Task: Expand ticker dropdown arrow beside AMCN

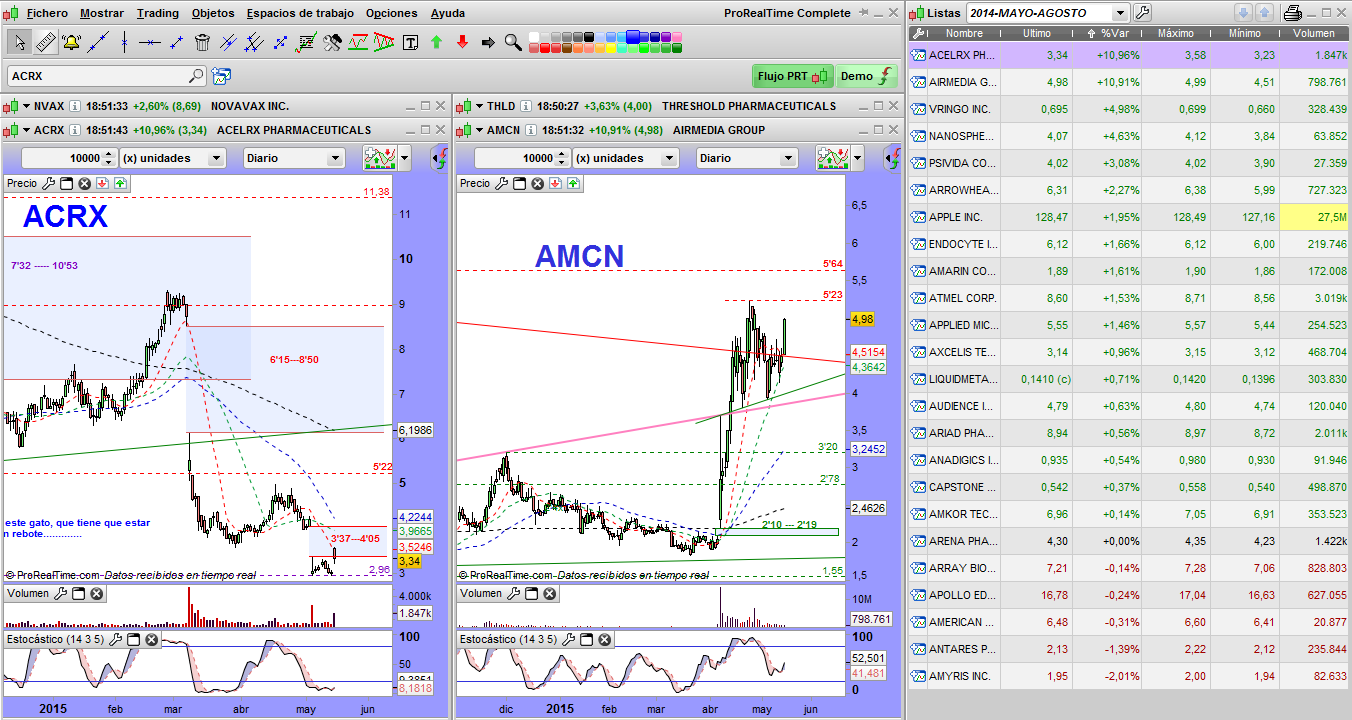Action: pyautogui.click(x=478, y=130)
